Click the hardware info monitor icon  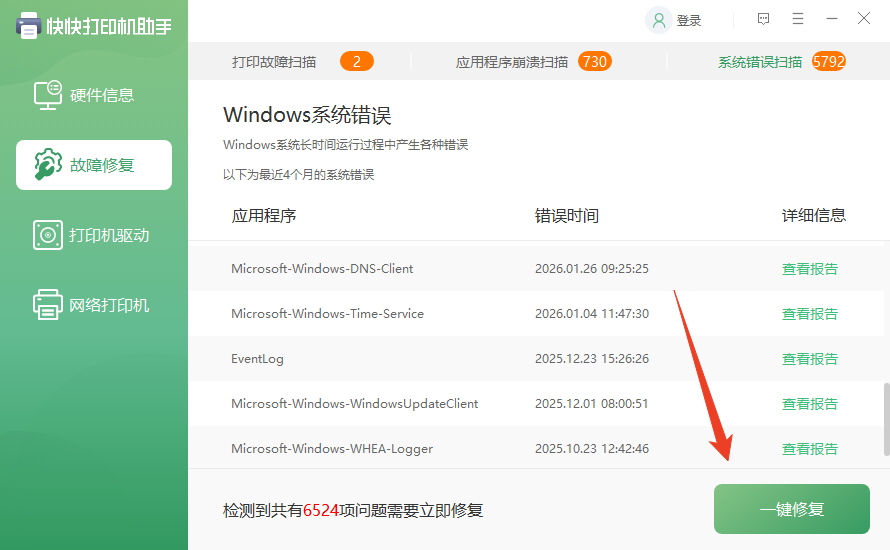click(x=47, y=95)
